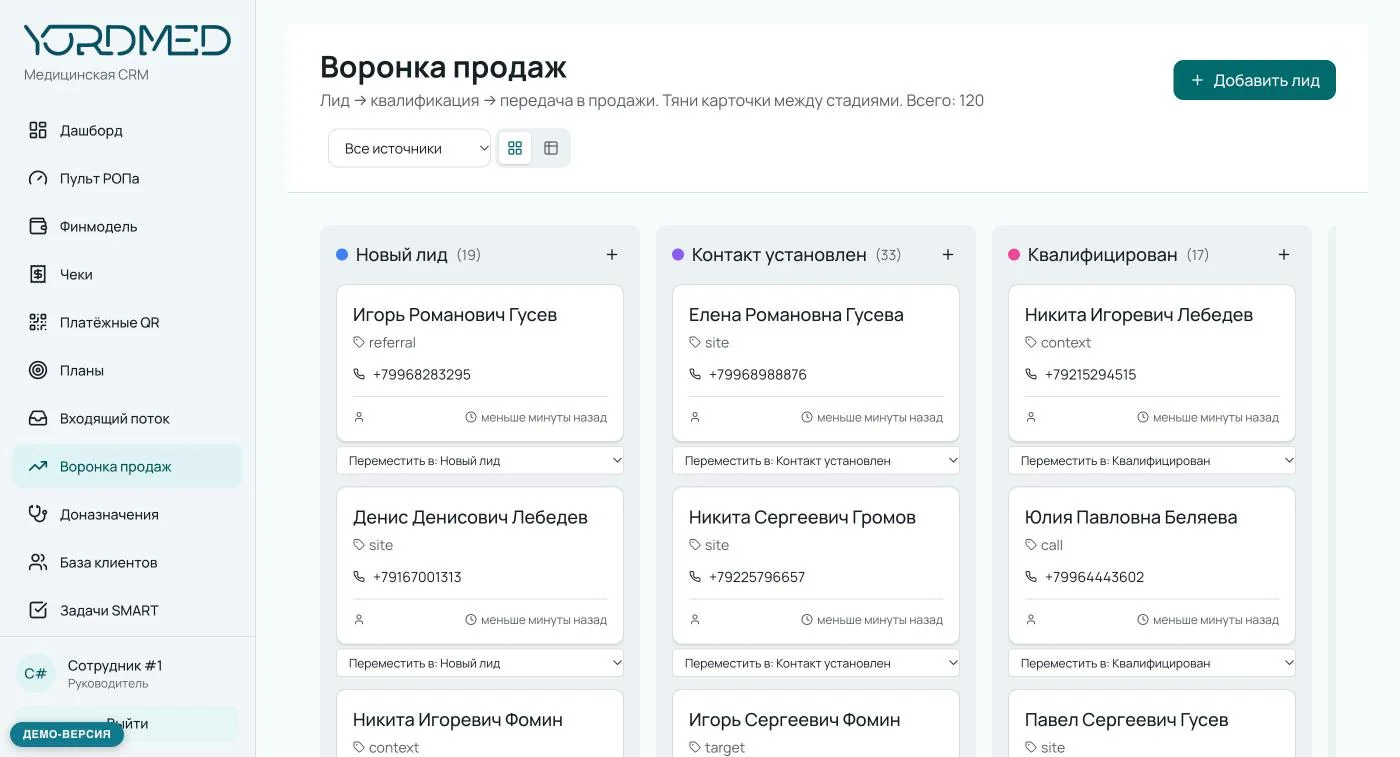Open the Никита Сергеевич Громов lead card
Screen dimensions: 1400x757
pyautogui.click(x=816, y=565)
